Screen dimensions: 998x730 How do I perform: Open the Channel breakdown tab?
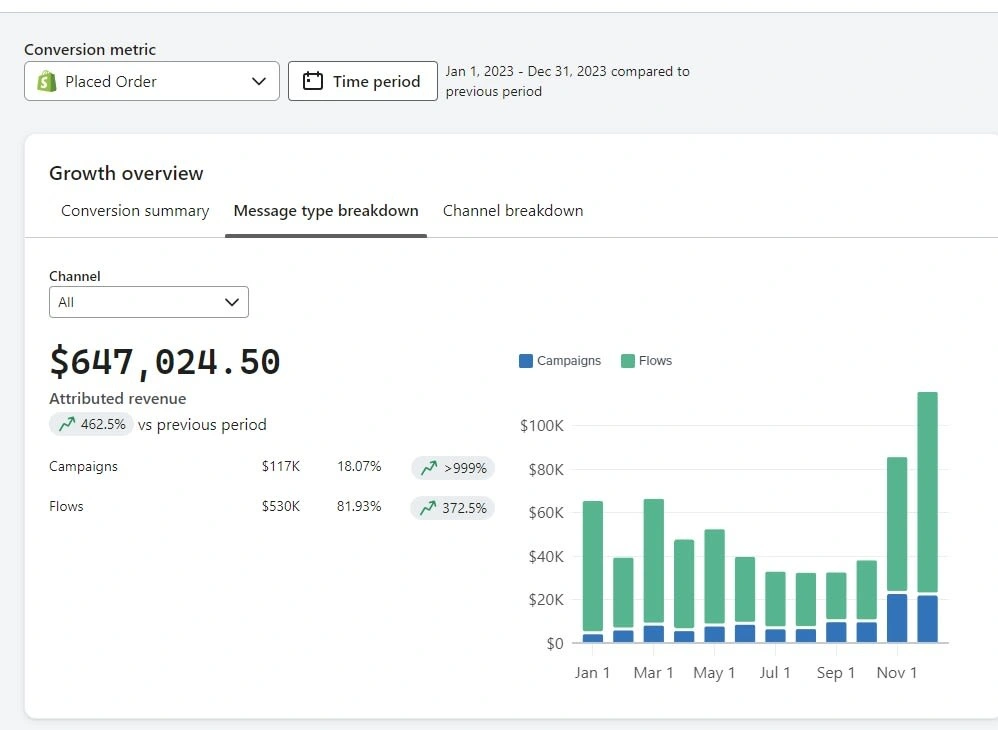(x=513, y=211)
